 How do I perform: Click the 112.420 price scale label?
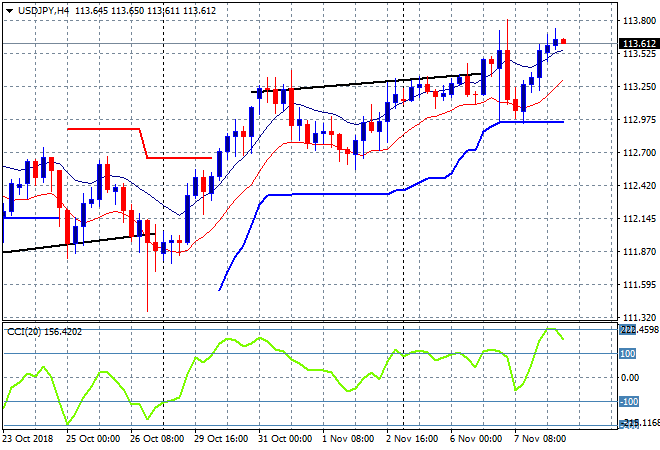(x=639, y=186)
